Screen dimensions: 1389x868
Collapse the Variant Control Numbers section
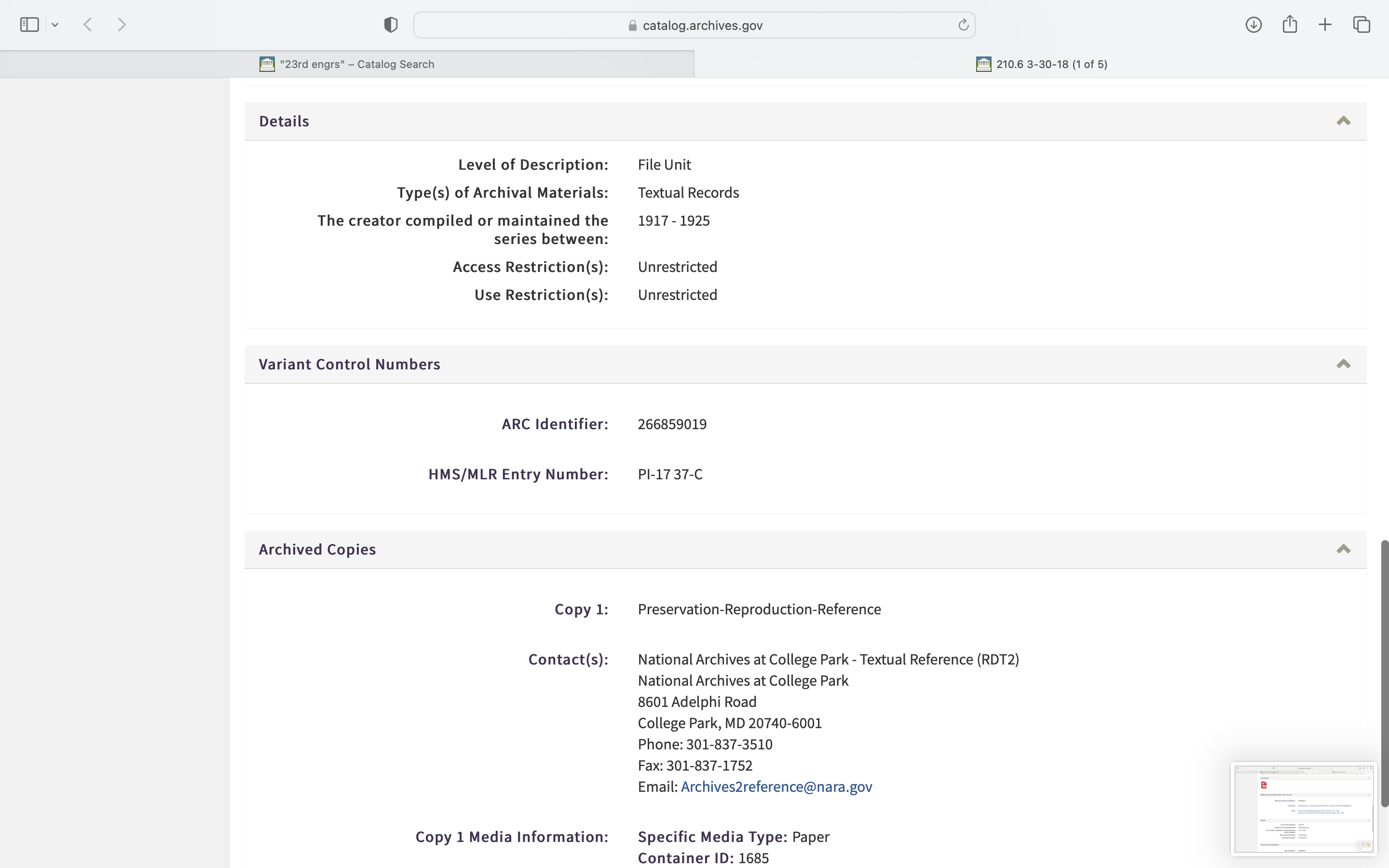[x=1343, y=364]
